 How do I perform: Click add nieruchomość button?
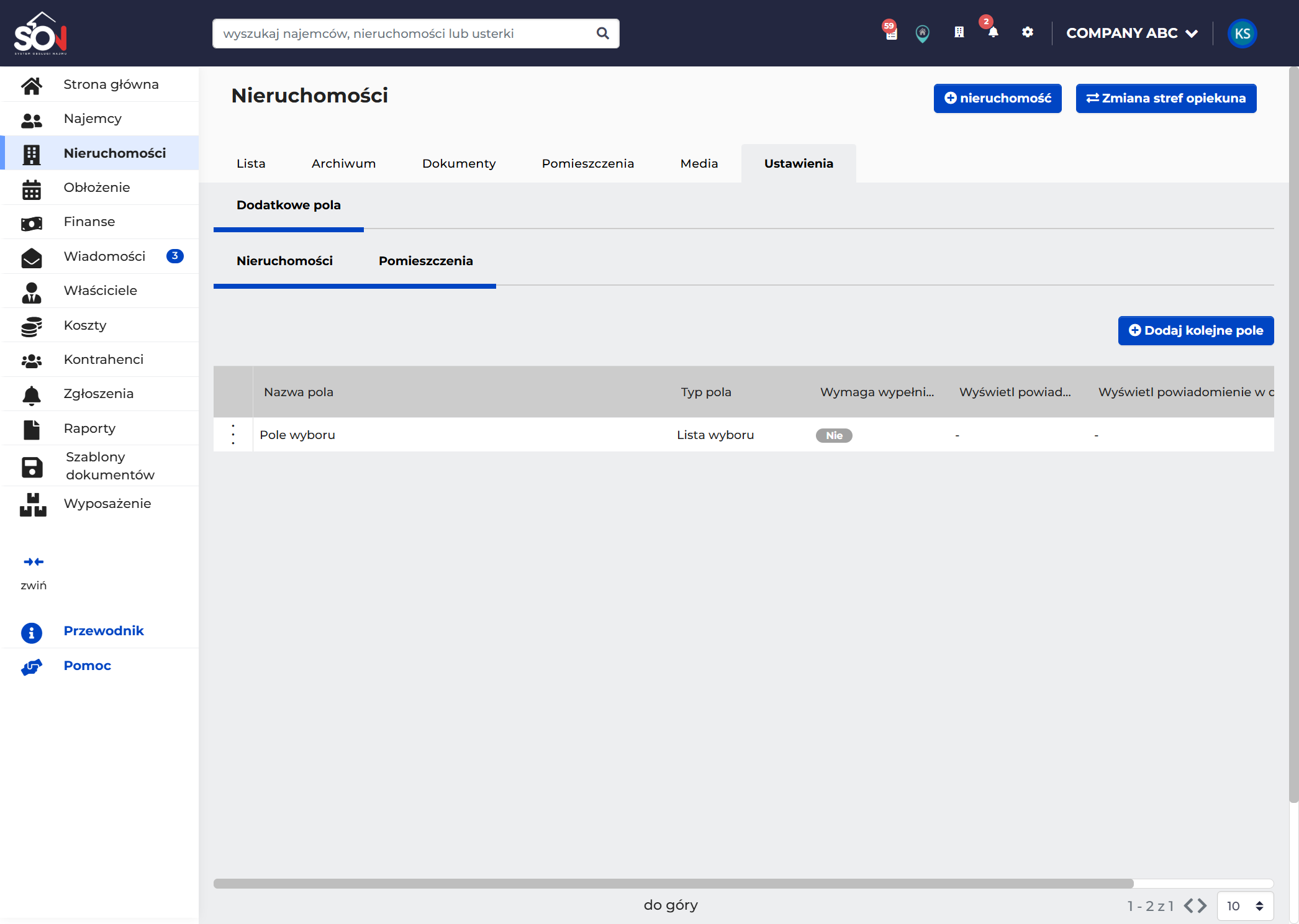pyautogui.click(x=998, y=98)
